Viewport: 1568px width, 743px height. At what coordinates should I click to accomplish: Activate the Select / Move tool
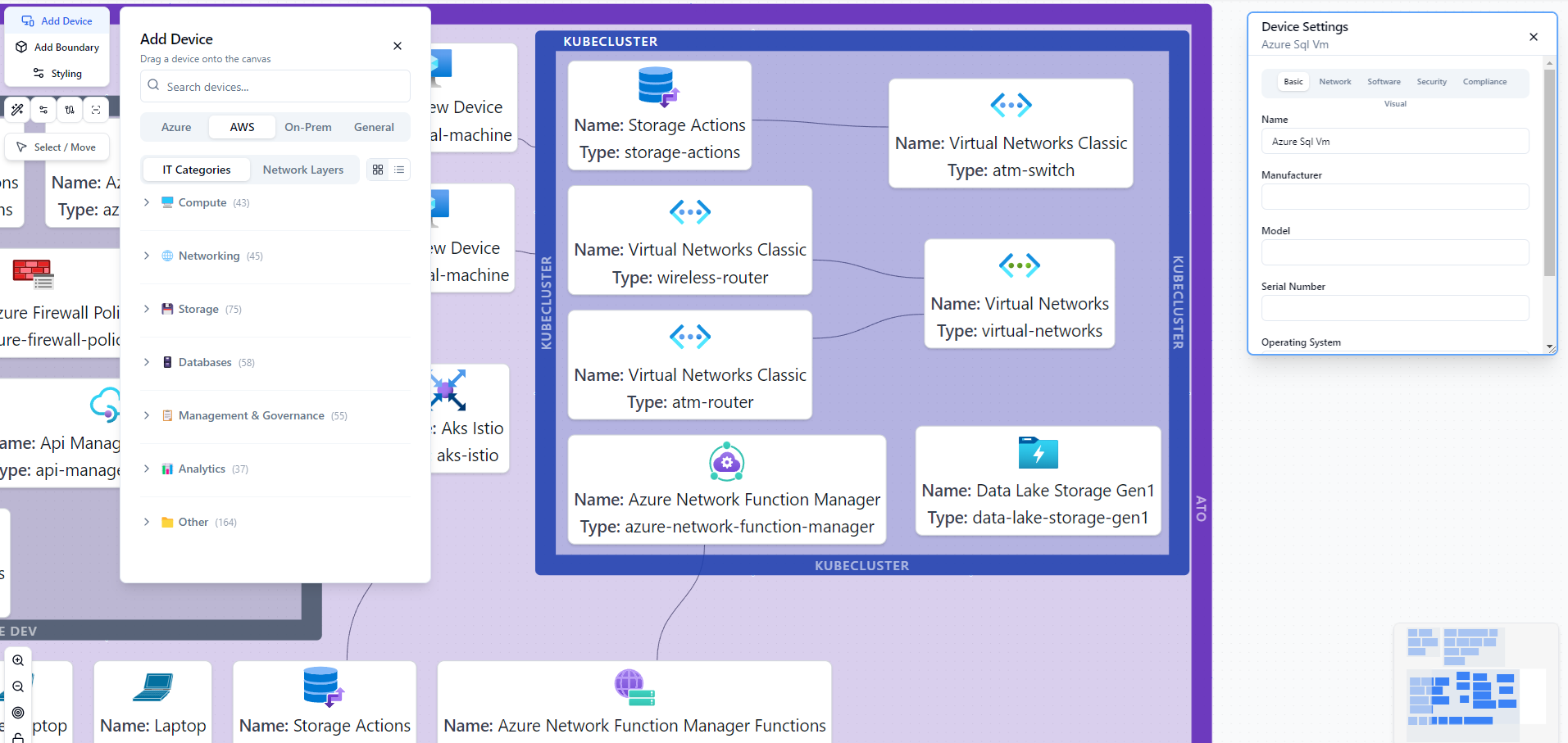57,147
